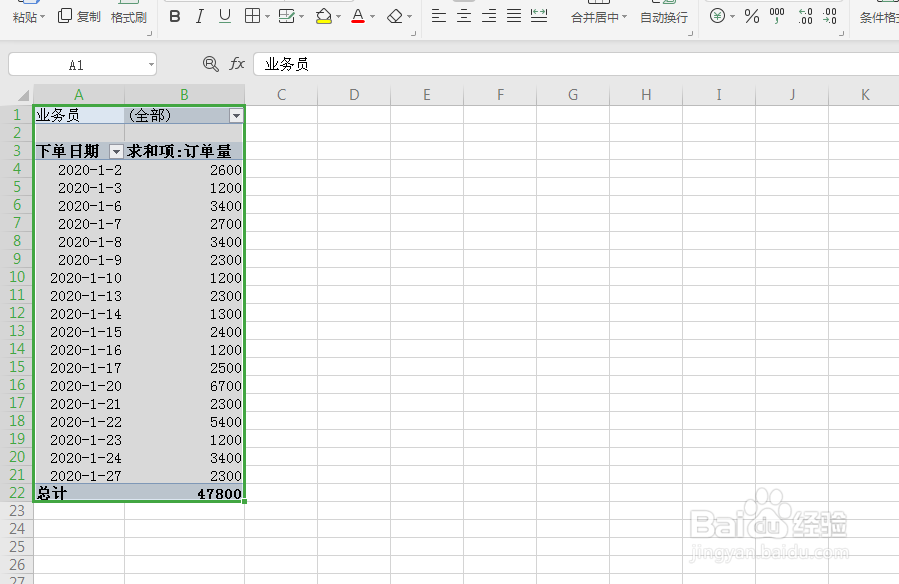Click the draw border table icon
The height and width of the screenshot is (584, 899).
click(286, 17)
